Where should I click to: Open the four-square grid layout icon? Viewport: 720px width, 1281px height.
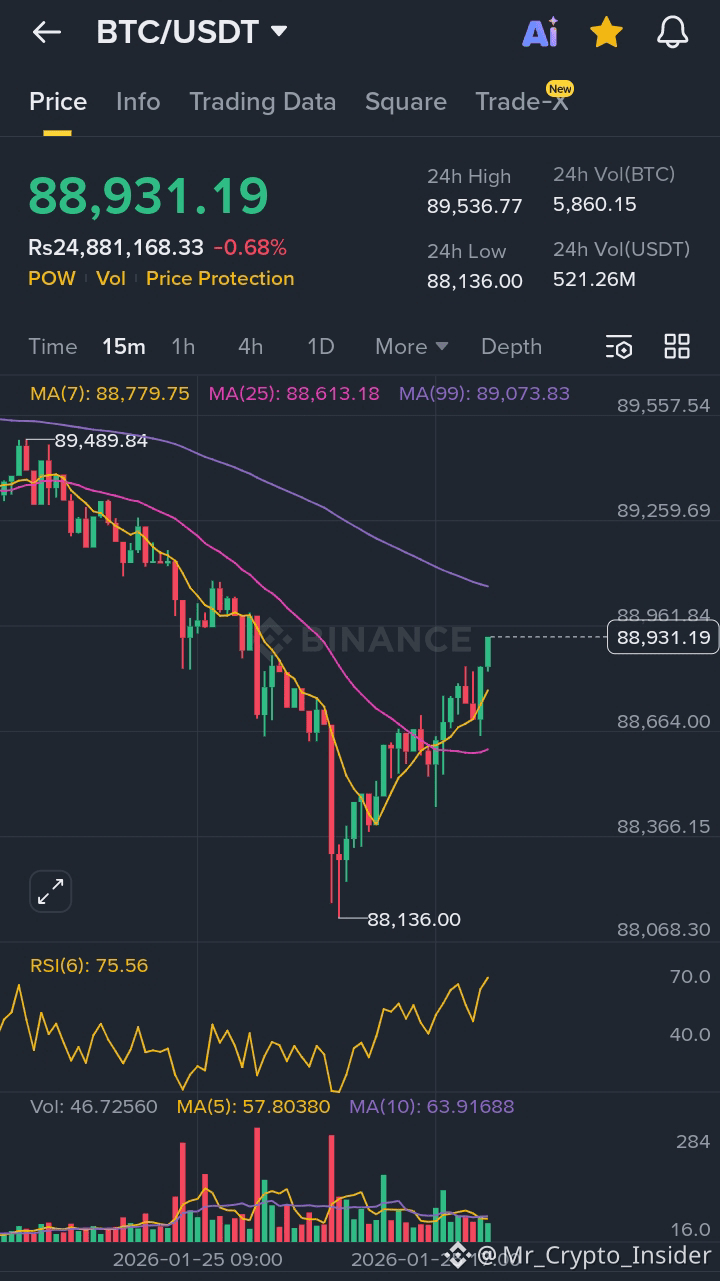coord(677,346)
